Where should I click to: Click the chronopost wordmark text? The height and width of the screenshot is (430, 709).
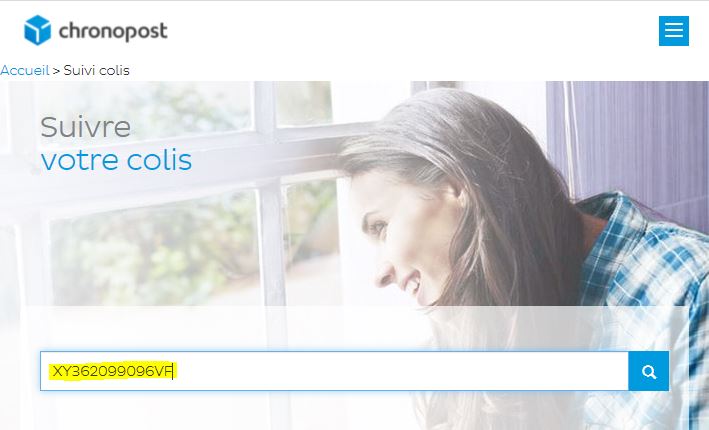113,32
